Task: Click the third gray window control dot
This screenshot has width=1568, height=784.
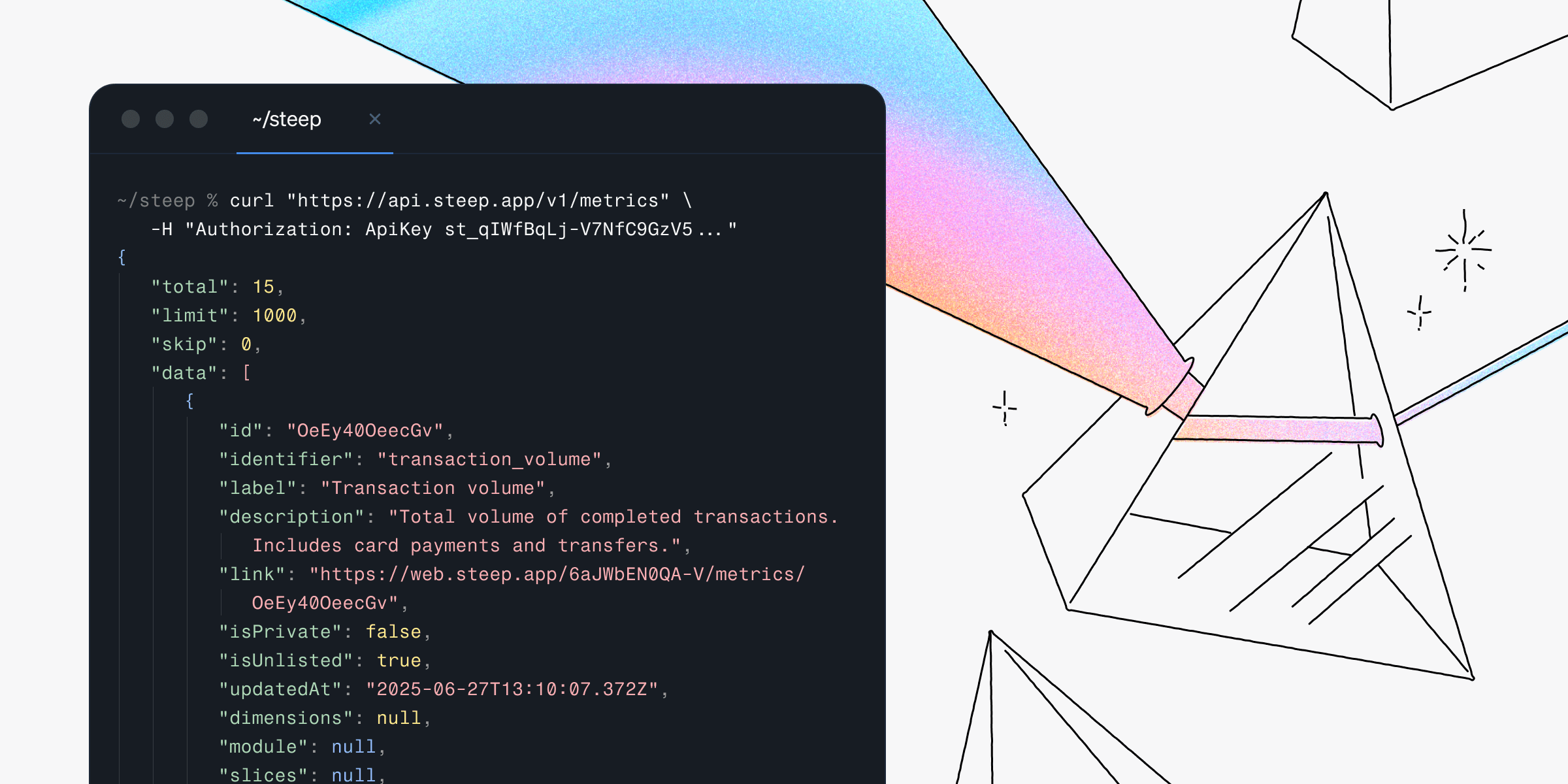Action: 199,119
